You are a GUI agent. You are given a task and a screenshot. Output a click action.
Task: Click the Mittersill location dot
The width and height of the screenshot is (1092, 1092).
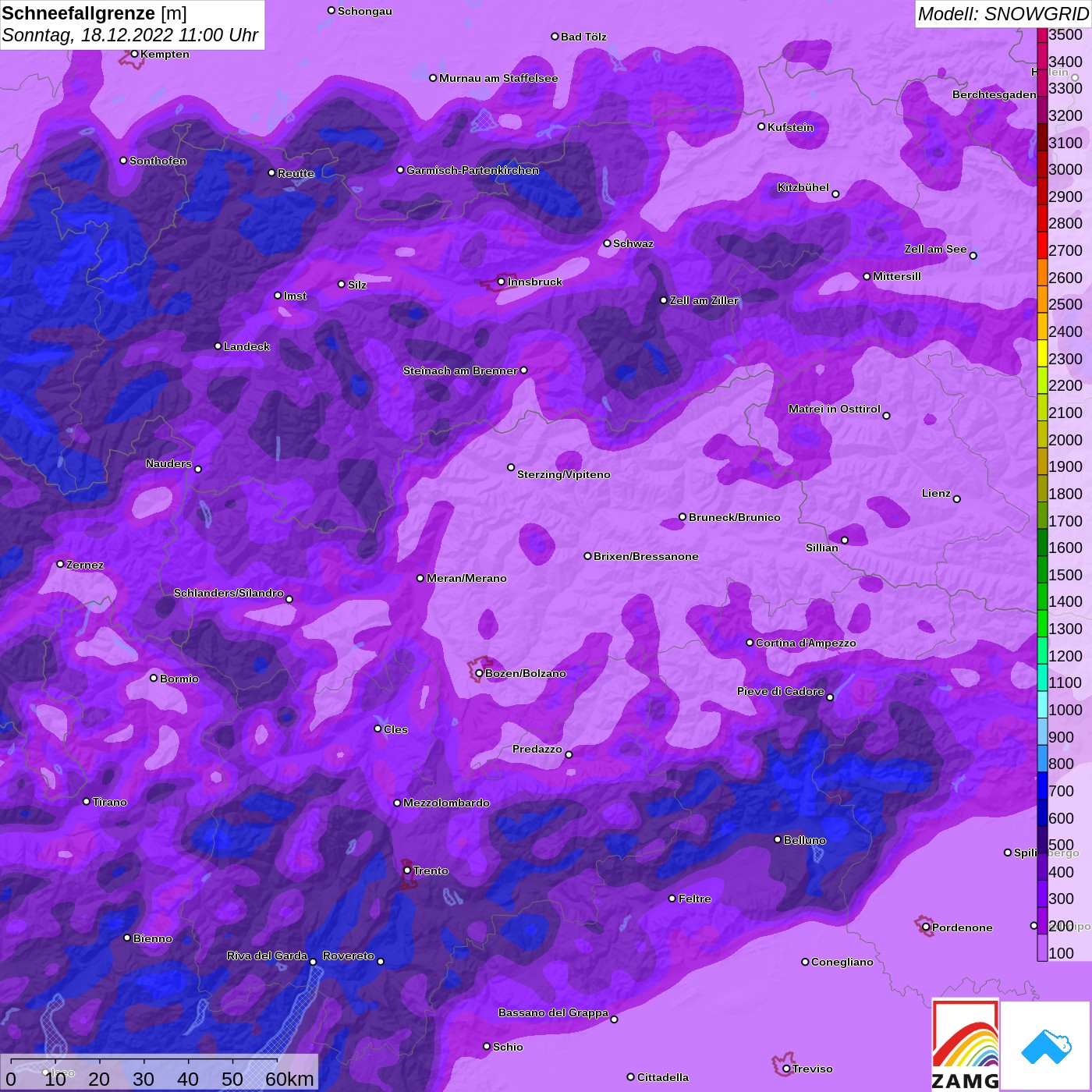tap(867, 276)
